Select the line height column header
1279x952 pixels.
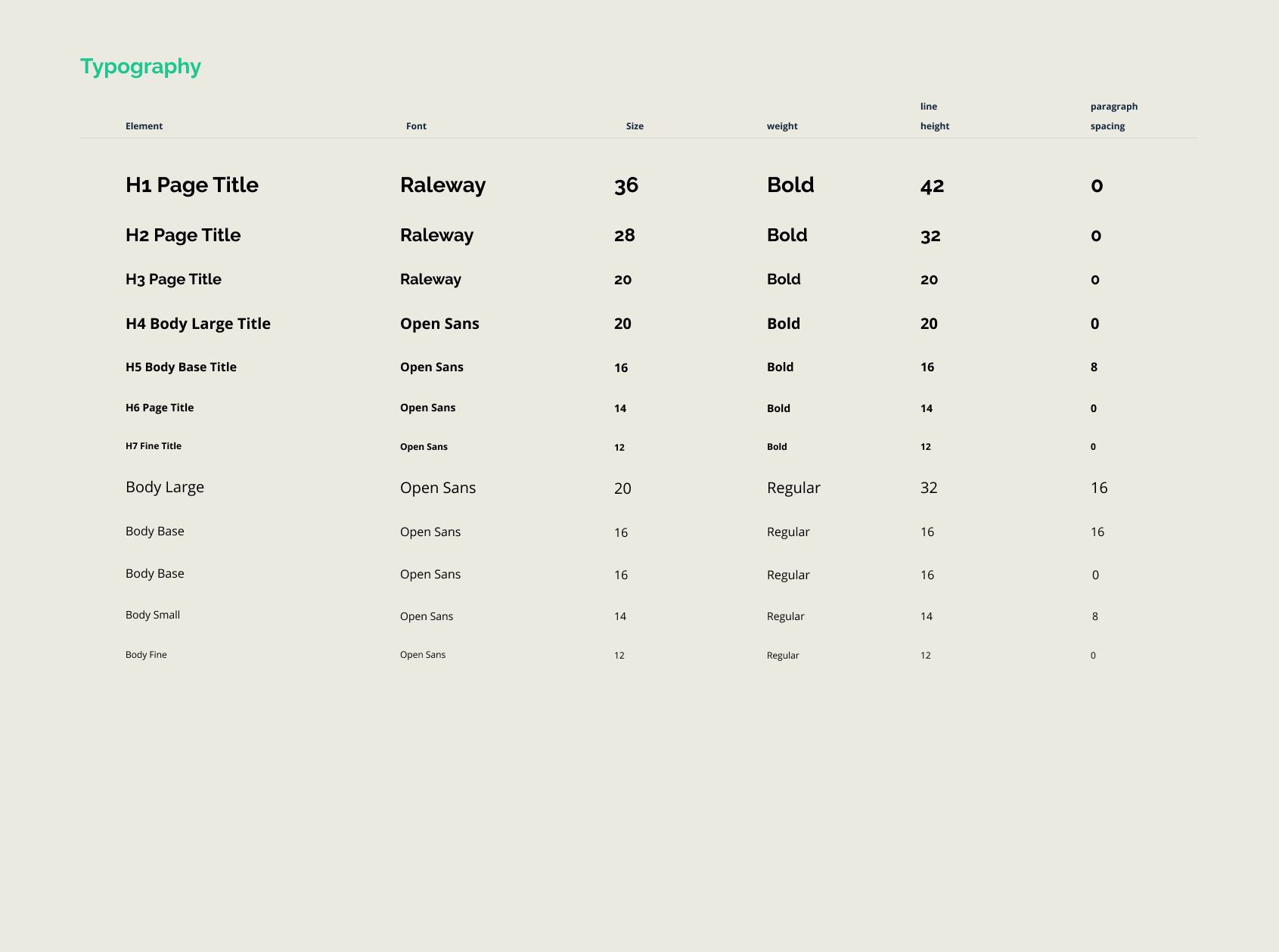935,116
